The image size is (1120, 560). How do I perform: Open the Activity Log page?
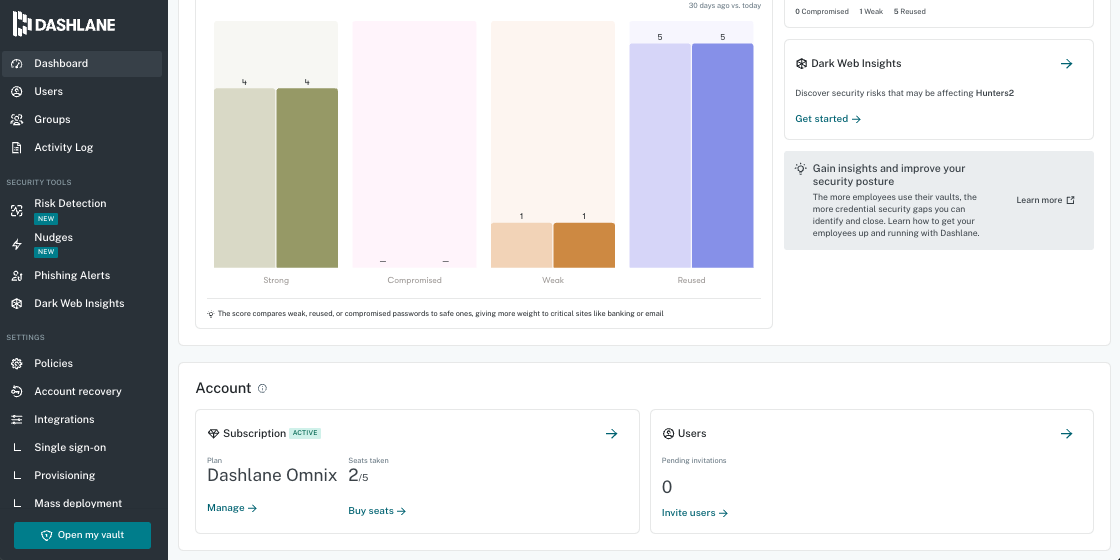tap(82, 147)
